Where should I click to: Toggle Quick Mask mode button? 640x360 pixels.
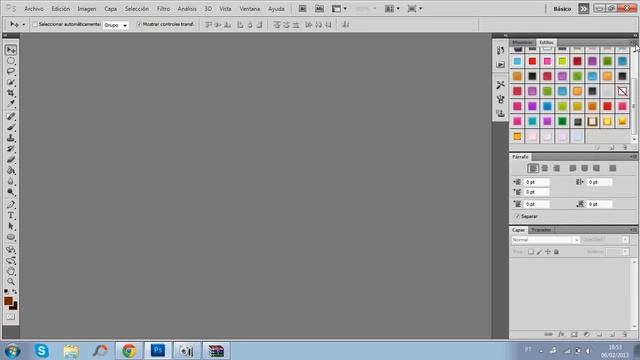pyautogui.click(x=11, y=317)
